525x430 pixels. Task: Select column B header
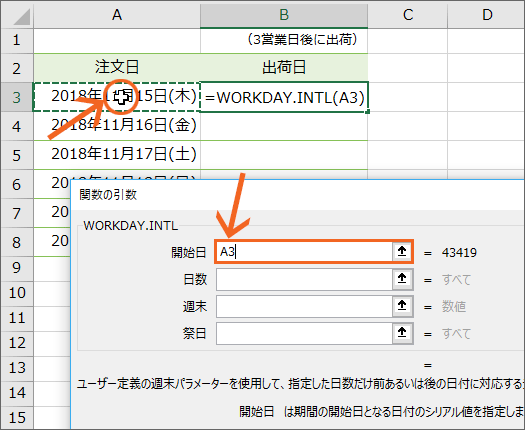(x=284, y=15)
